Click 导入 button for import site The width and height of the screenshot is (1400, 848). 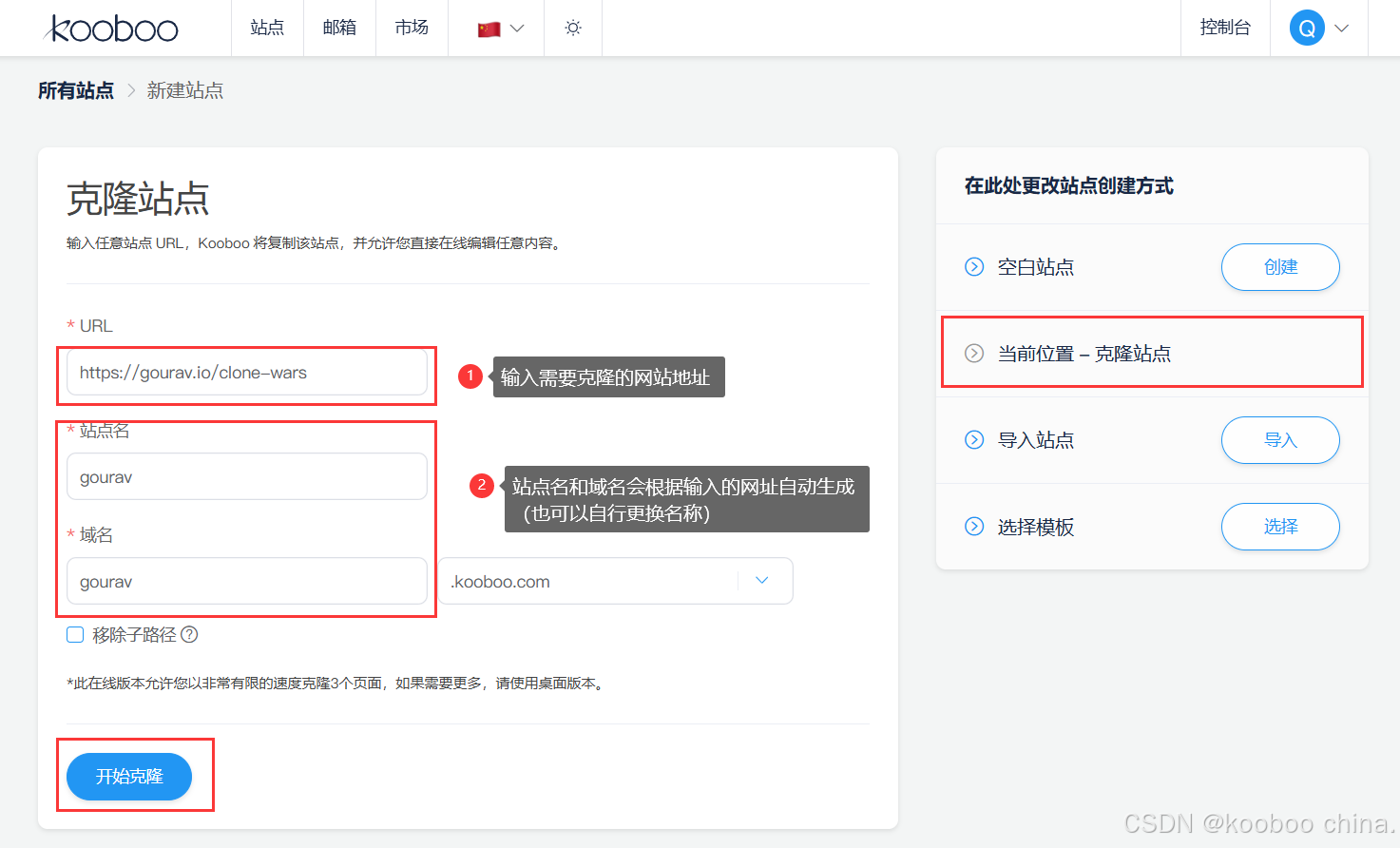1280,440
